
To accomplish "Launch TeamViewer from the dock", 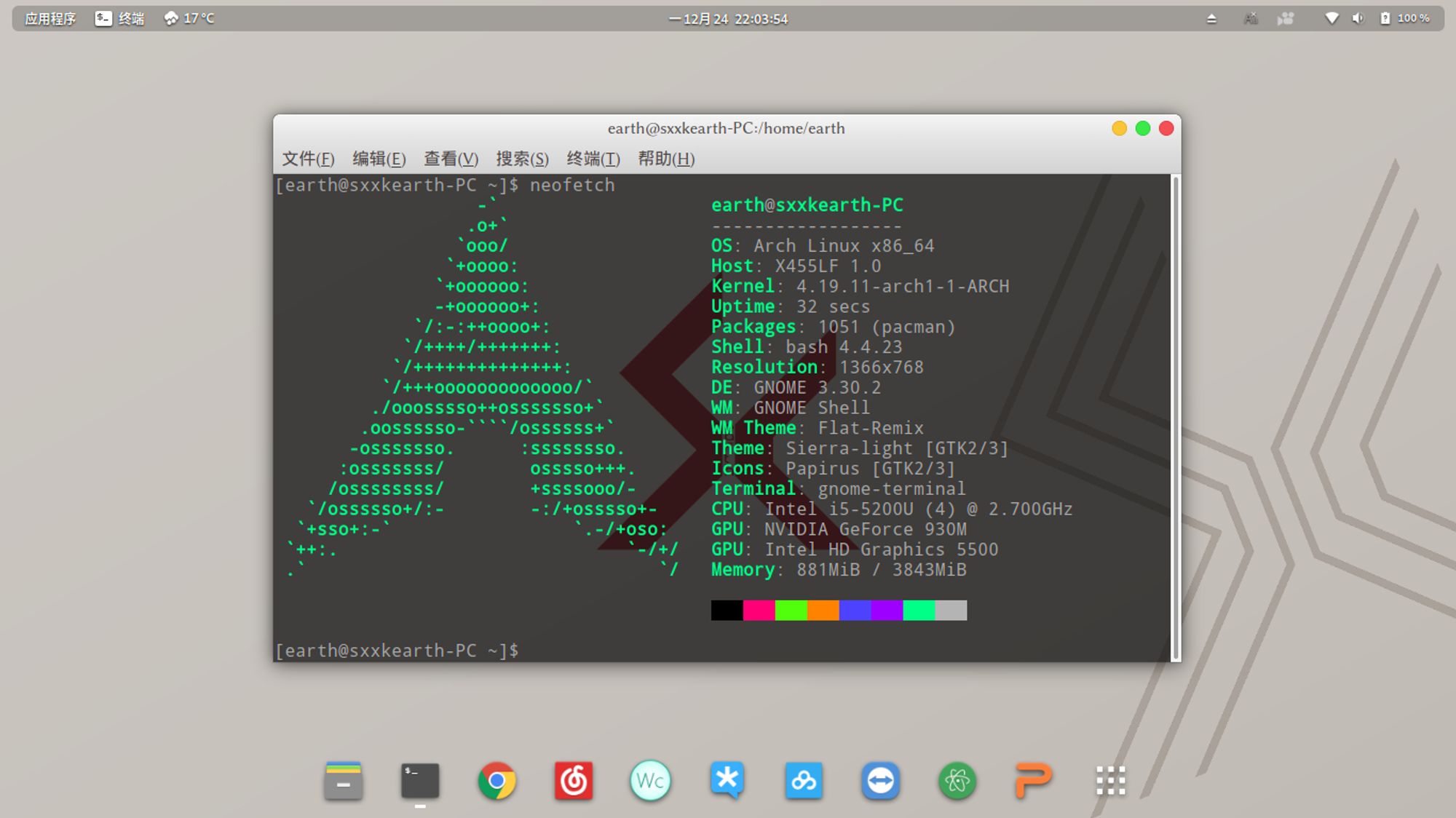I will pyautogui.click(x=880, y=781).
